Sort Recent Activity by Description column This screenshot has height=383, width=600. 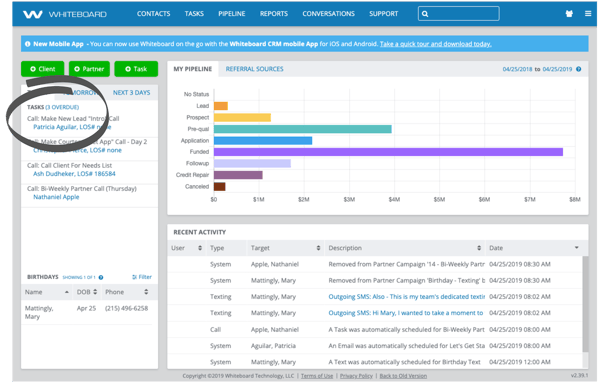tap(404, 248)
